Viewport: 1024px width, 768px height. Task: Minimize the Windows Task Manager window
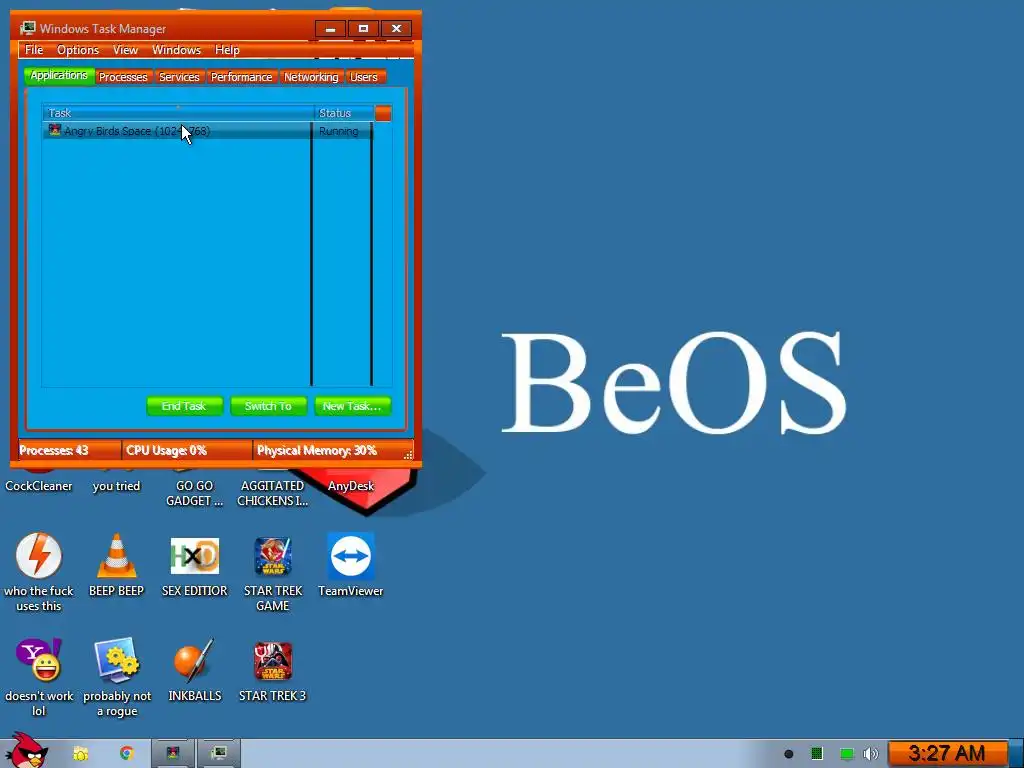point(330,29)
